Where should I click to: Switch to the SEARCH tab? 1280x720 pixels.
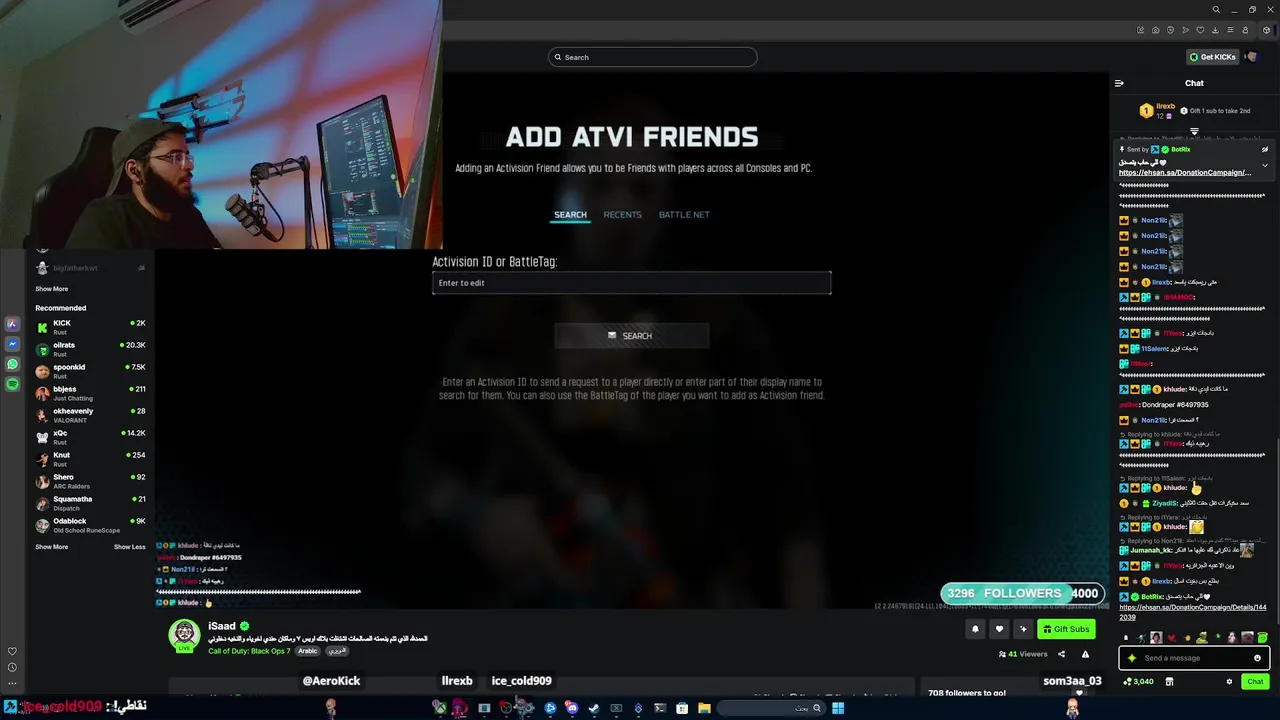pos(570,214)
